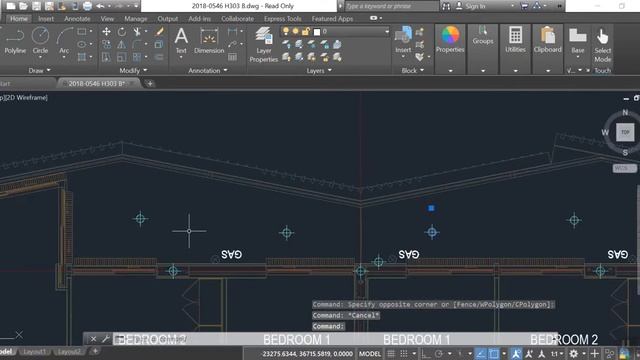Toggle object snap tracking in status bar
The height and width of the screenshot is (360, 640).
pos(481,354)
